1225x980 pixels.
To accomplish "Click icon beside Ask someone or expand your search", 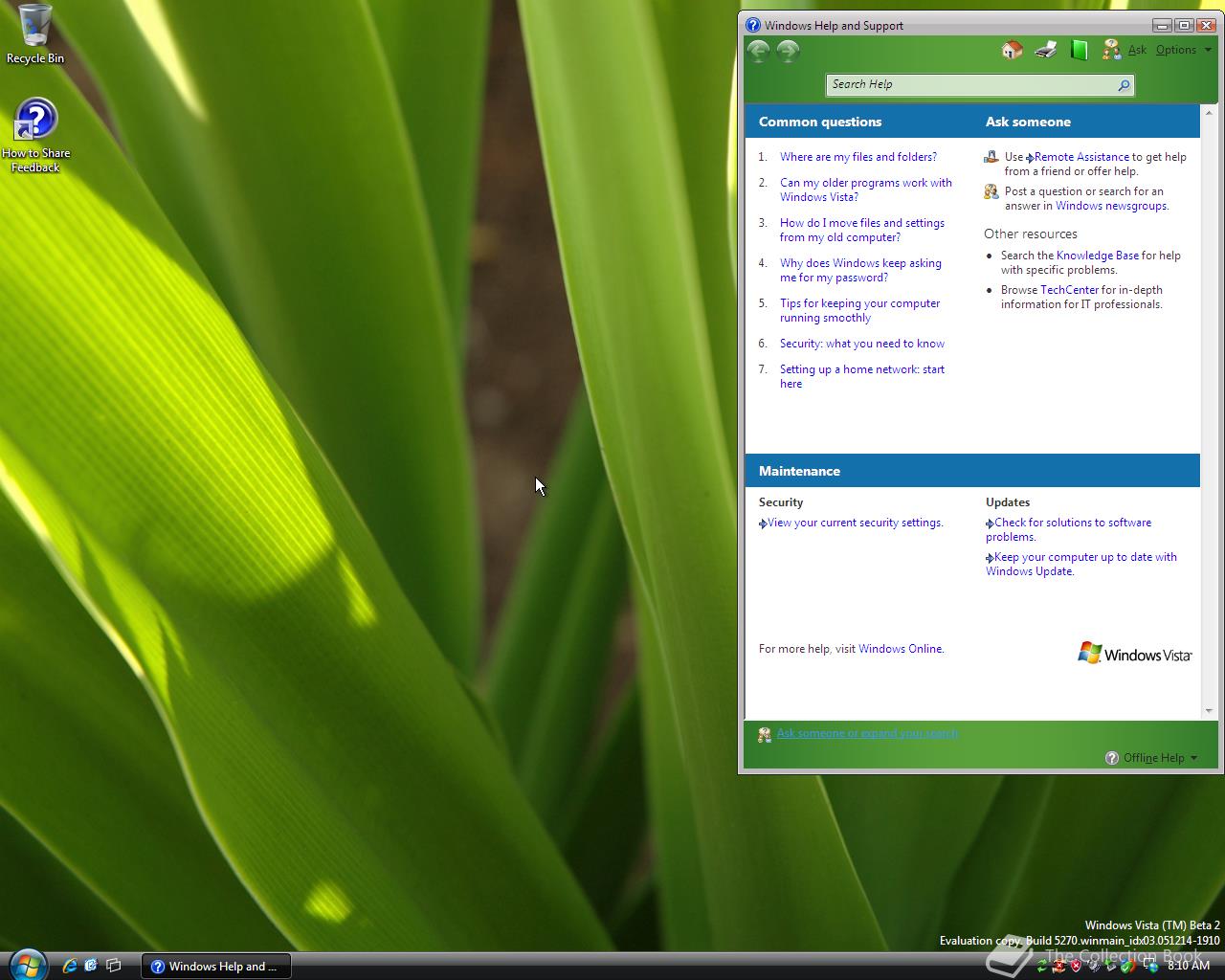I will [x=764, y=734].
